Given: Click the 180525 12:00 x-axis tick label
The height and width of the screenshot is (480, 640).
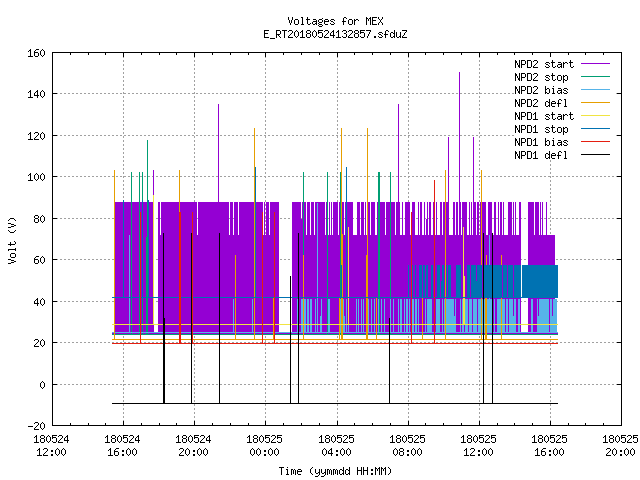Looking at the screenshot, I should (x=478, y=446).
